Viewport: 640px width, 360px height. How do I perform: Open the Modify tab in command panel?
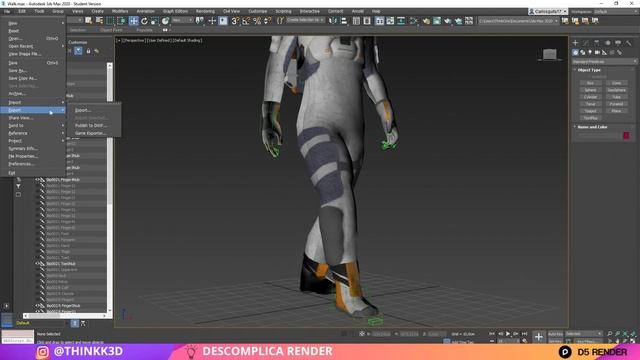click(x=586, y=42)
